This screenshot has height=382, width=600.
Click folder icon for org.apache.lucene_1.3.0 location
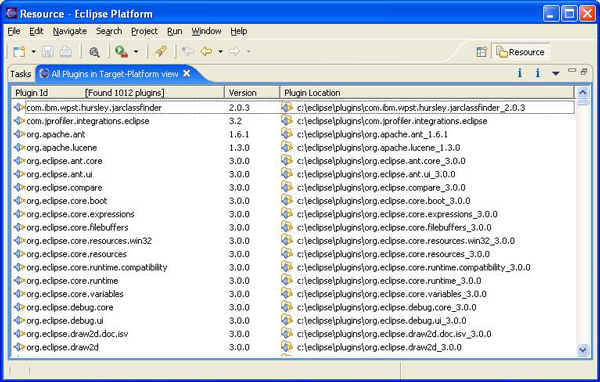pyautogui.click(x=287, y=147)
